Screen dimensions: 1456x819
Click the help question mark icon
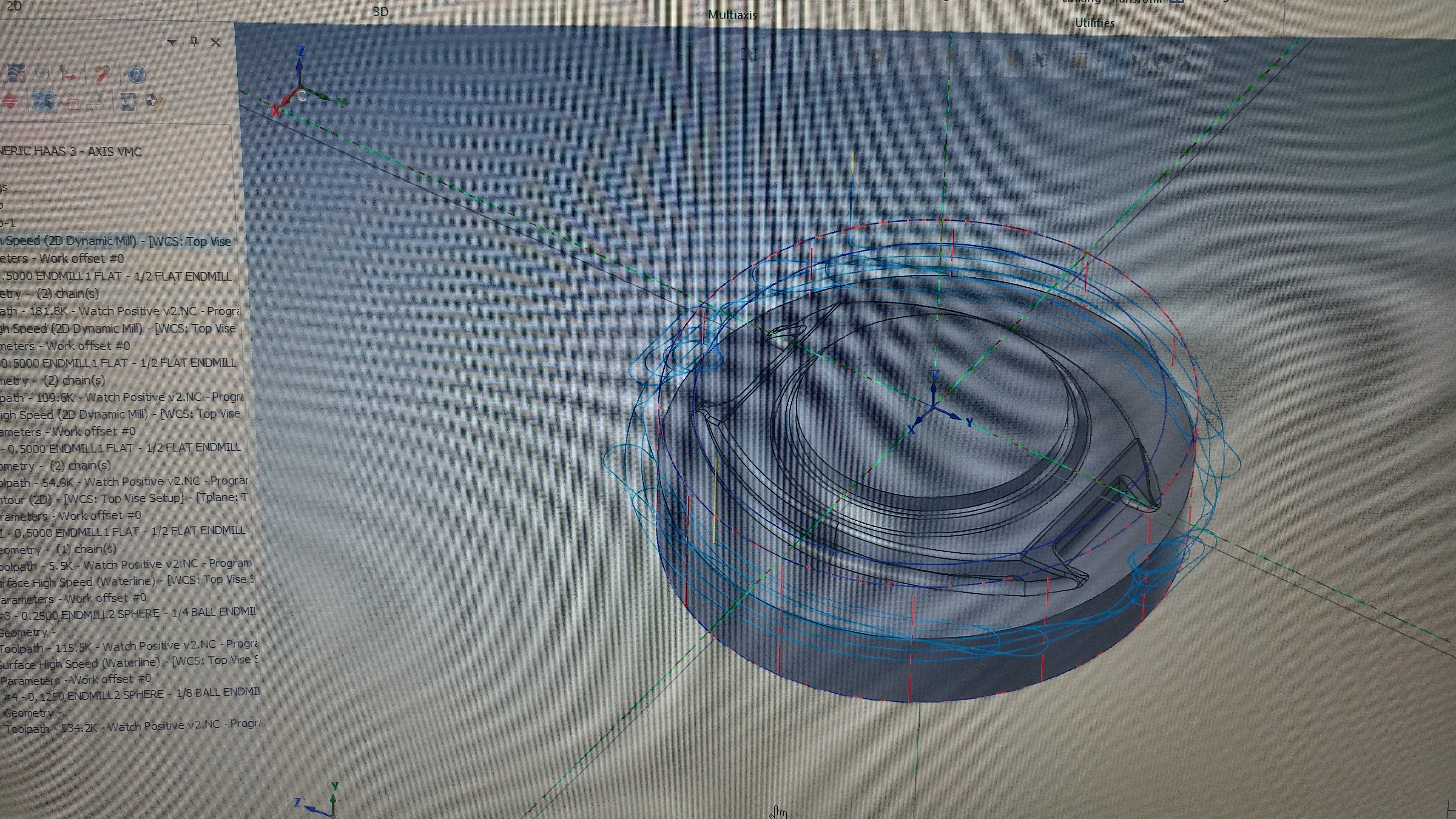pyautogui.click(x=136, y=74)
